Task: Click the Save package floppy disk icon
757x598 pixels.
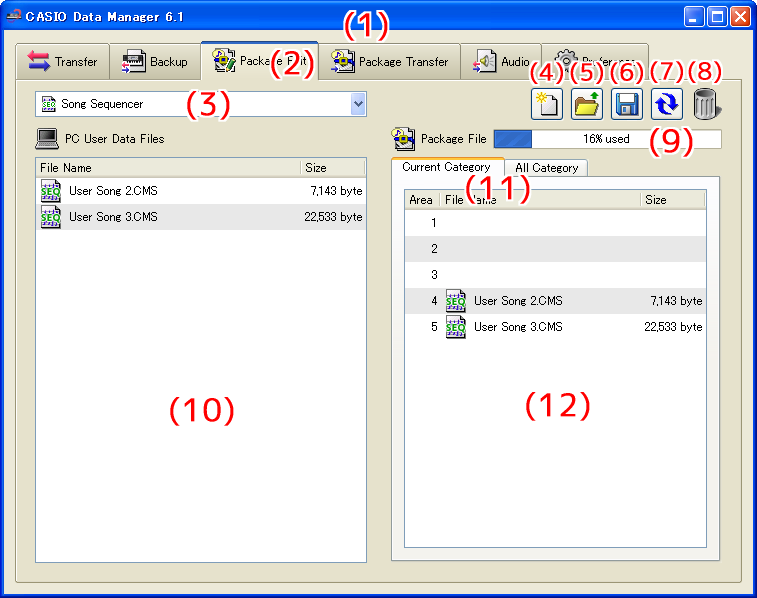Action: (x=627, y=104)
